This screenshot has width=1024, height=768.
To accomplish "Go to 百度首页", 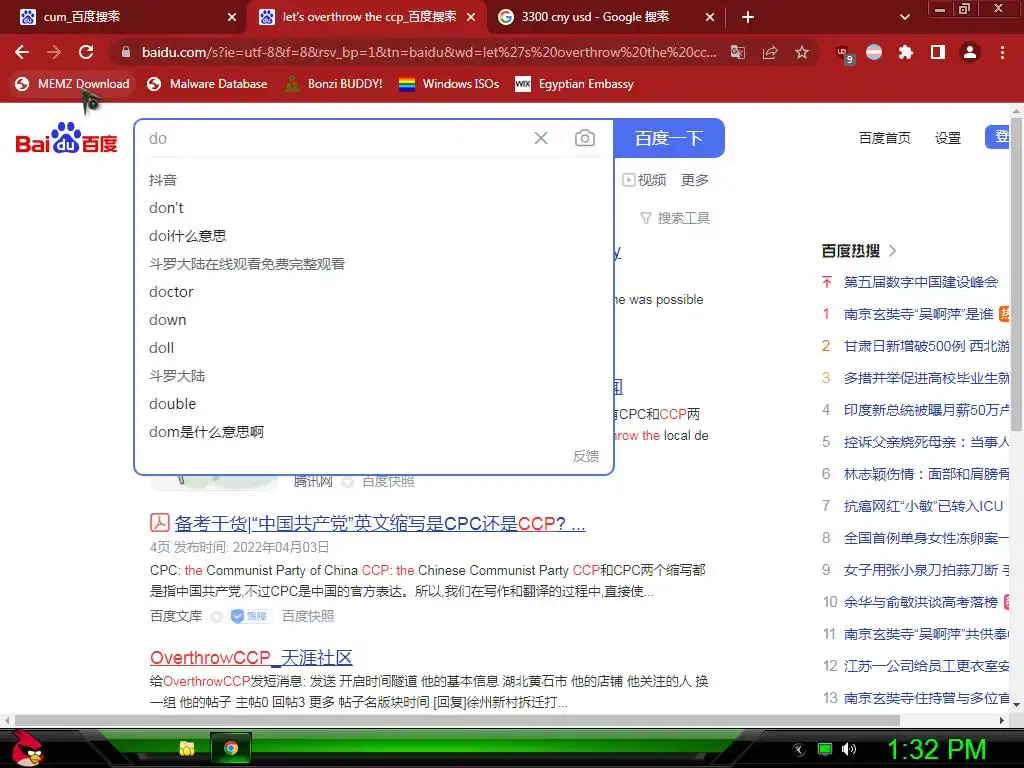I will coord(885,138).
